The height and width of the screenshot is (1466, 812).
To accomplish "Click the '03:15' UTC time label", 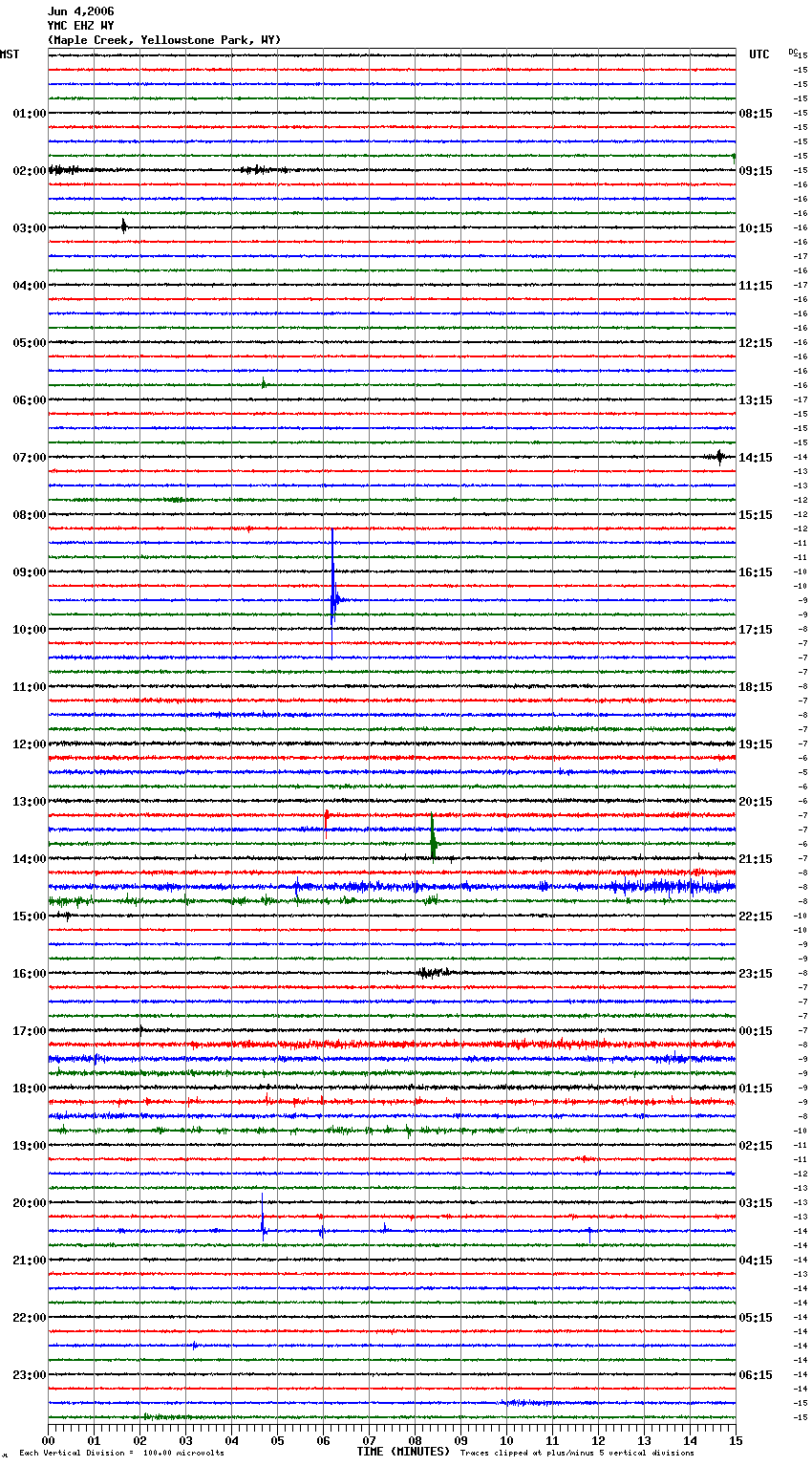I will click(756, 1203).
